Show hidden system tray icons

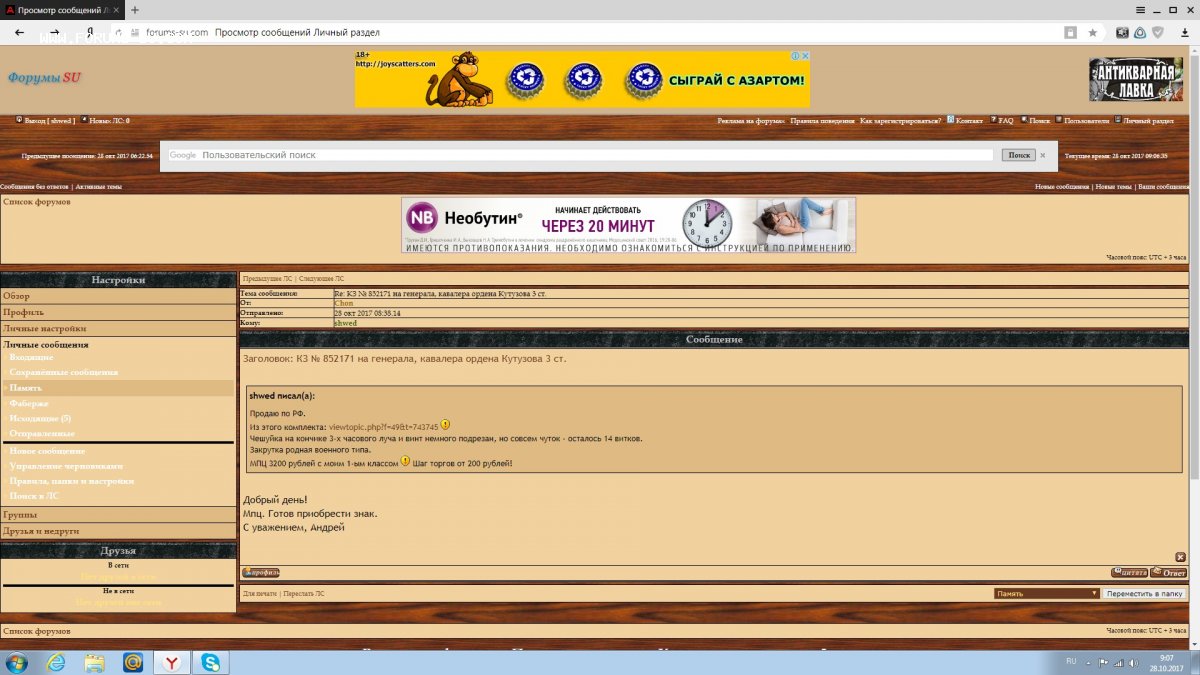(1089, 662)
